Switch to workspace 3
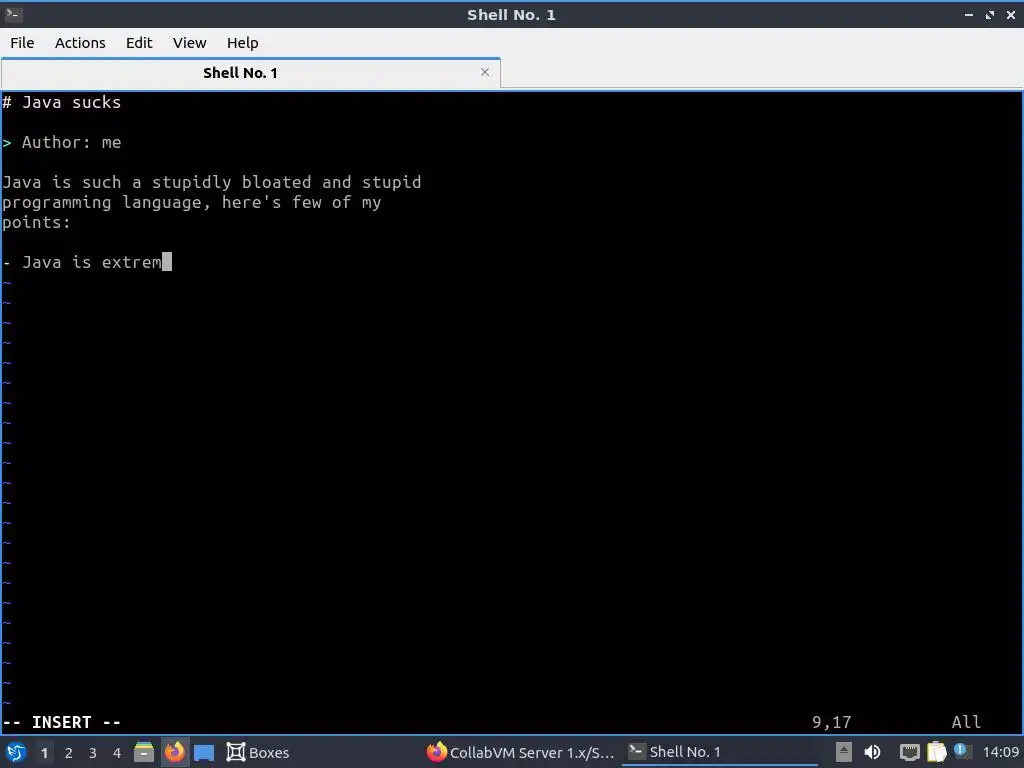The image size is (1024, 768). coord(93,753)
